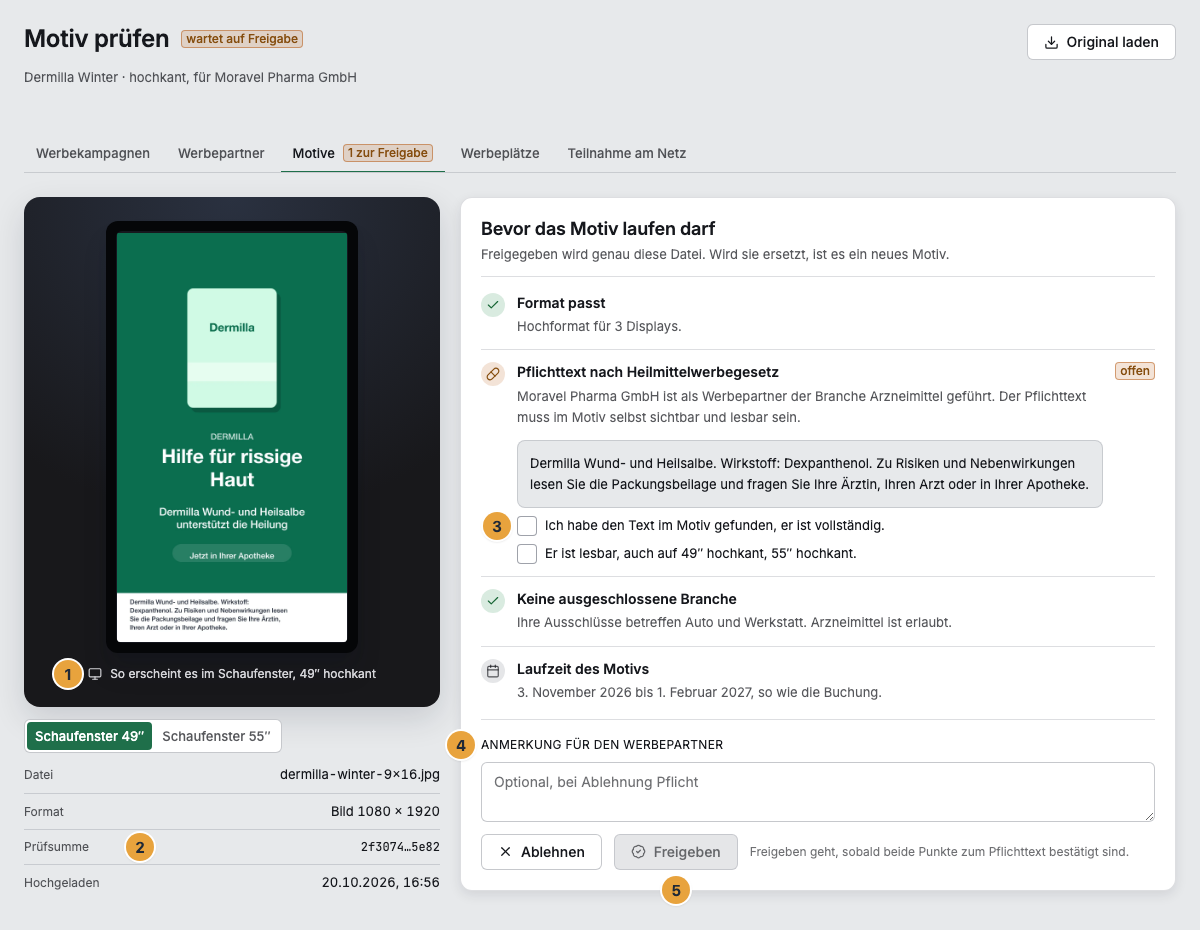Image resolution: width=1200 pixels, height=930 pixels.
Task: Click the grey Pflichttext quote box
Action: click(x=810, y=474)
